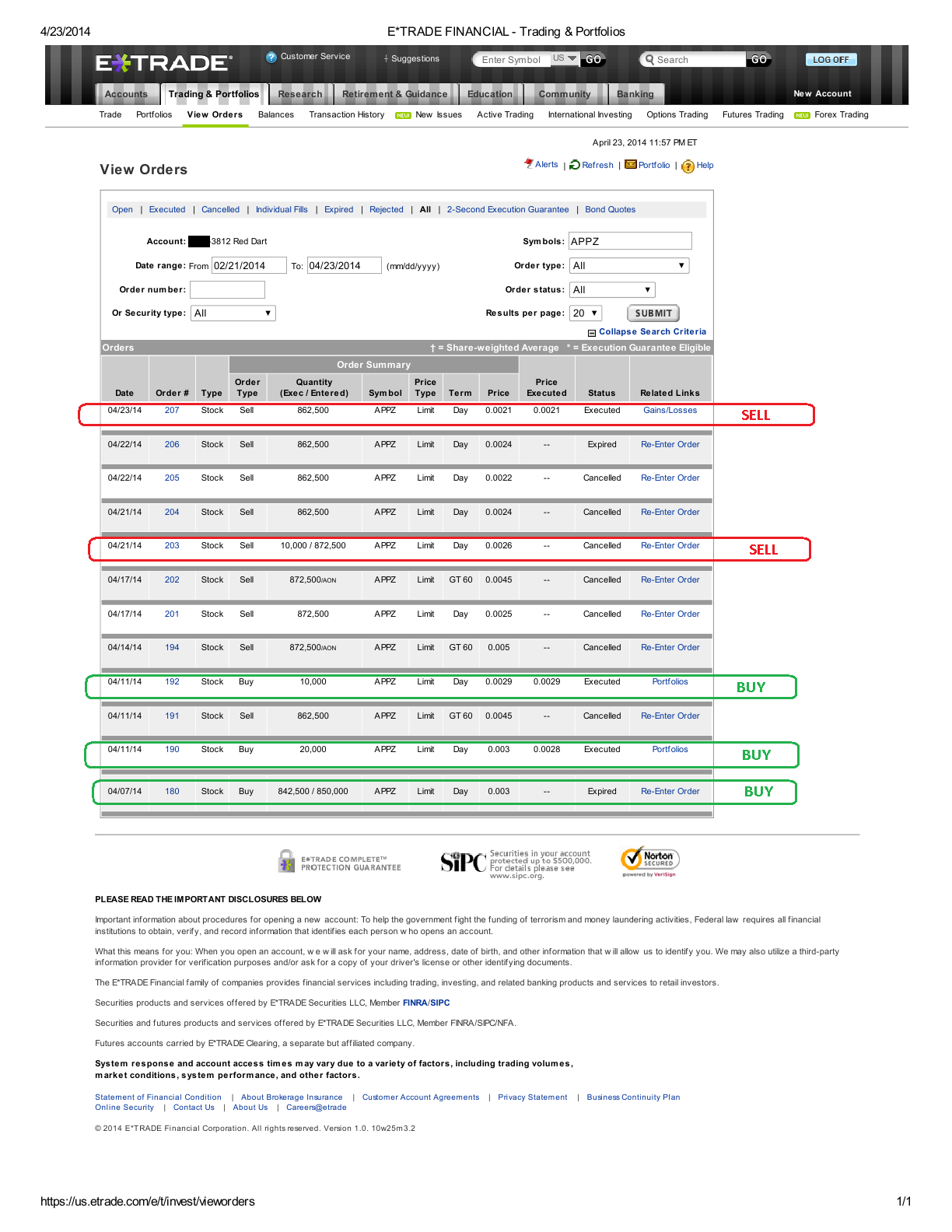The height and width of the screenshot is (1232, 952).
Task: Open Bond Quotes link
Action: tap(610, 210)
